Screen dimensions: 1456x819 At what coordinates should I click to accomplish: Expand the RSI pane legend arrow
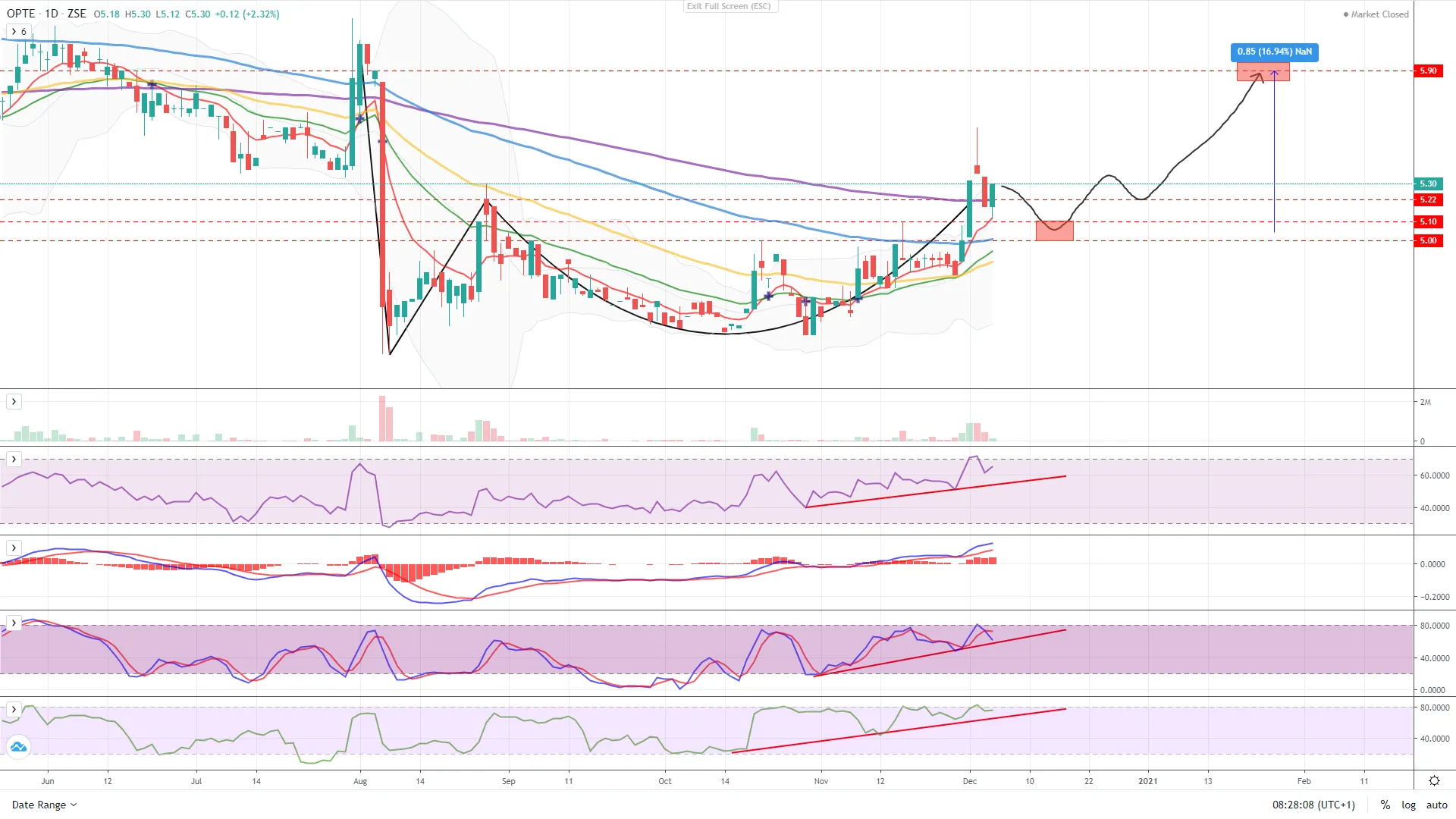pos(14,459)
